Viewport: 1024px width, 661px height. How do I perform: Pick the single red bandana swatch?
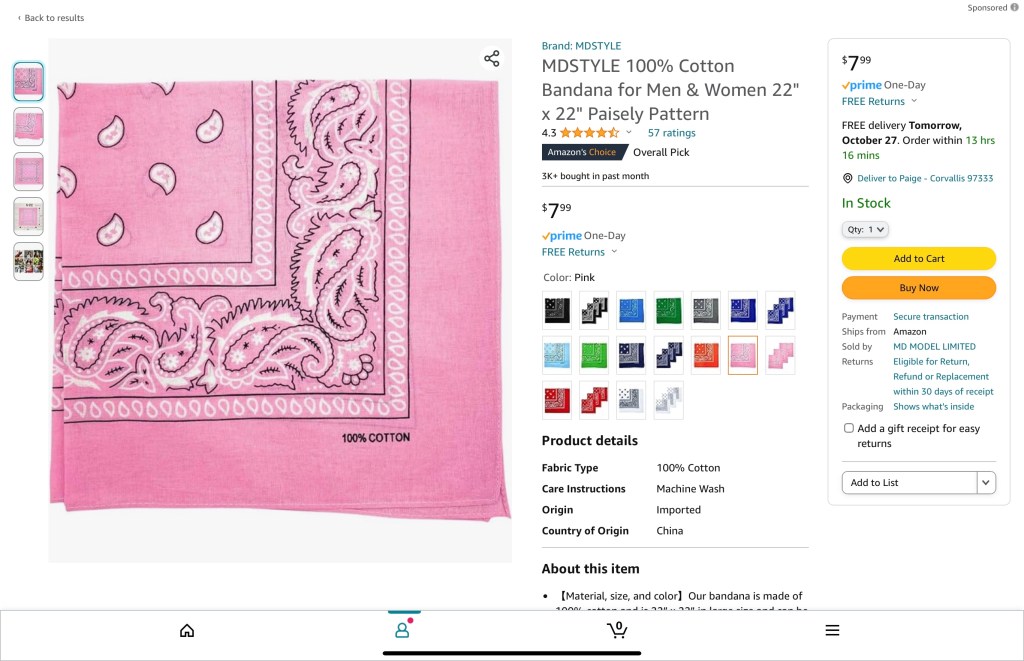(x=557, y=400)
